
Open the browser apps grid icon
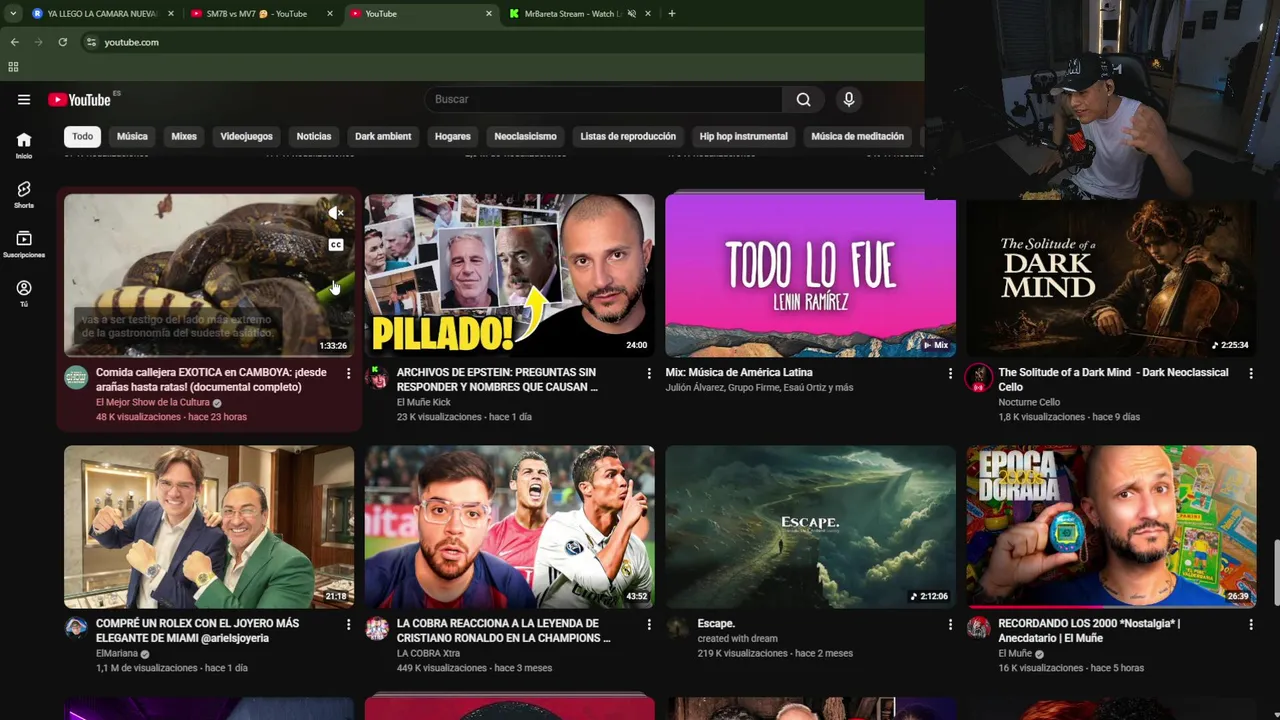(x=13, y=67)
